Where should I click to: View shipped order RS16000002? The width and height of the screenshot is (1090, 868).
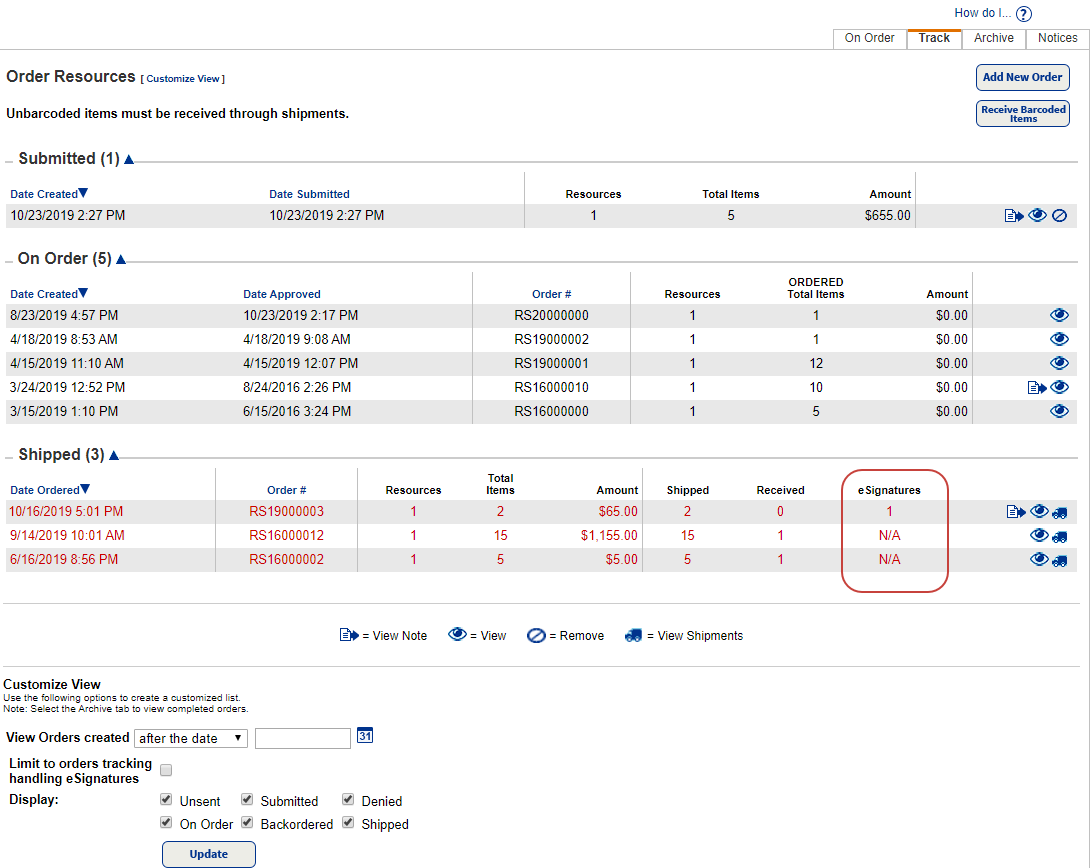pyautogui.click(x=1039, y=559)
